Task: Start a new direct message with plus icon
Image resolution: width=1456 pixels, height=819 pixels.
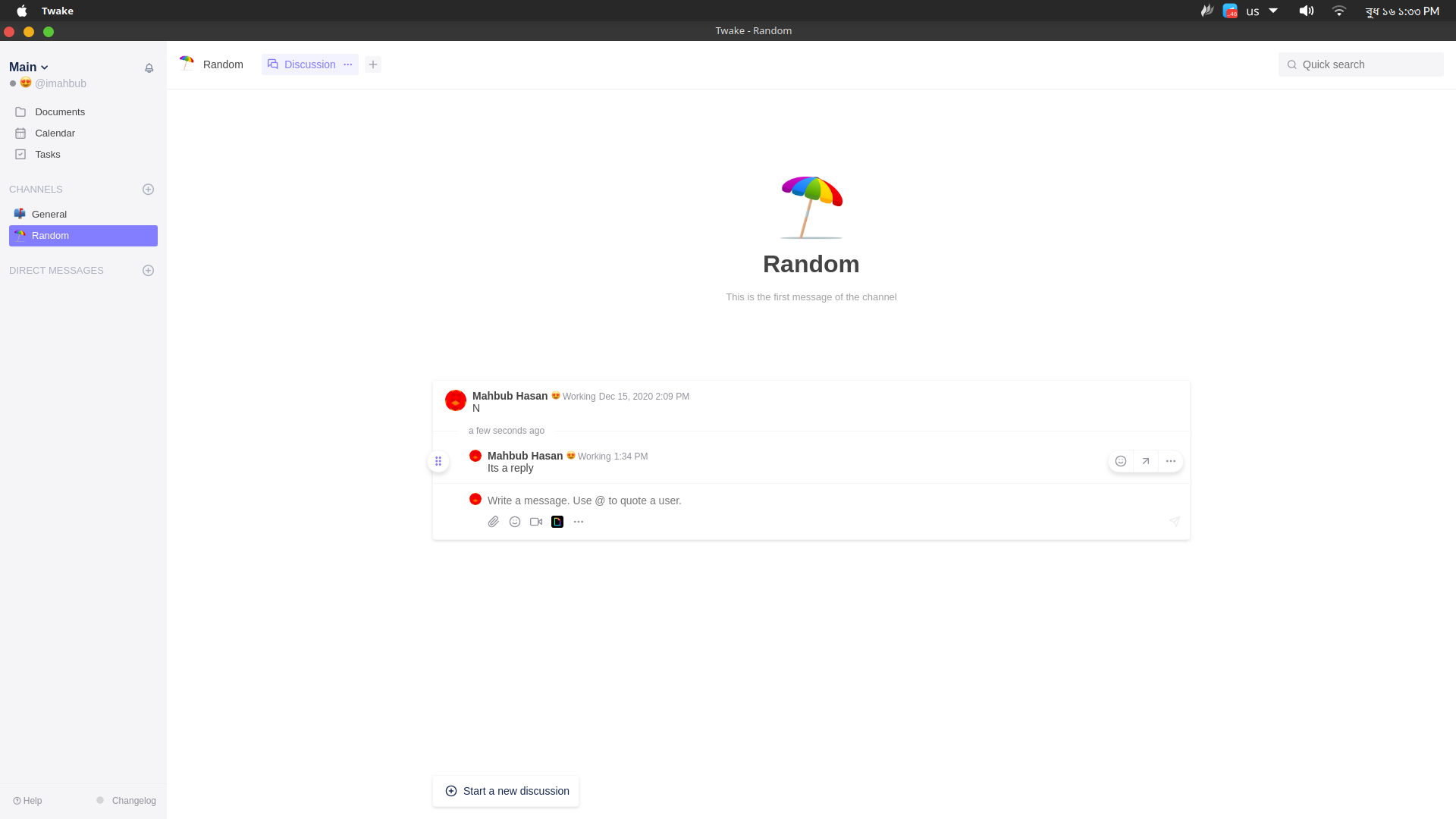Action: 149,271
